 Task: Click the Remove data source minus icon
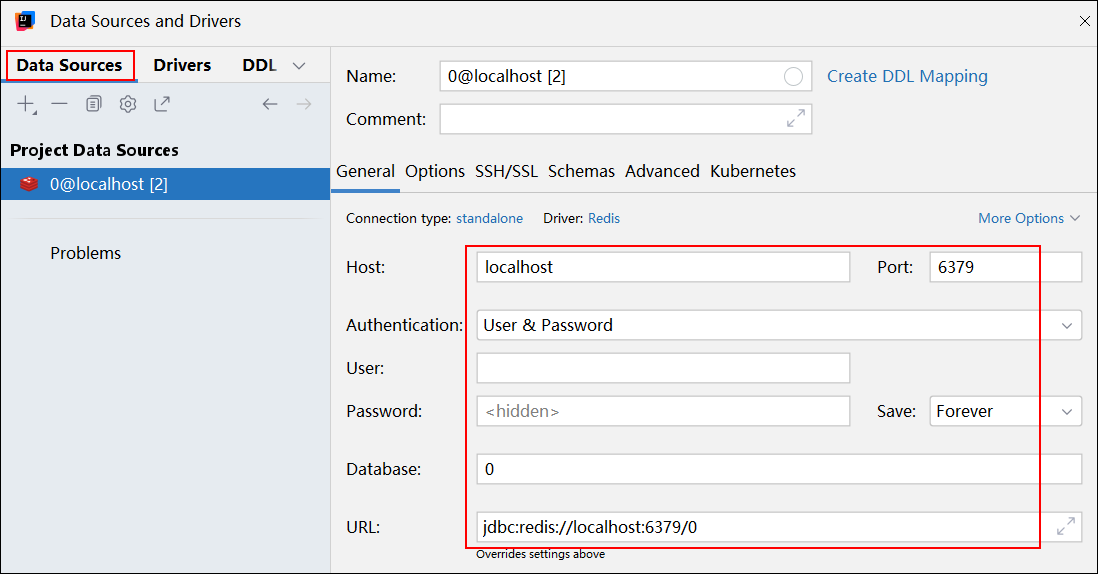click(60, 103)
